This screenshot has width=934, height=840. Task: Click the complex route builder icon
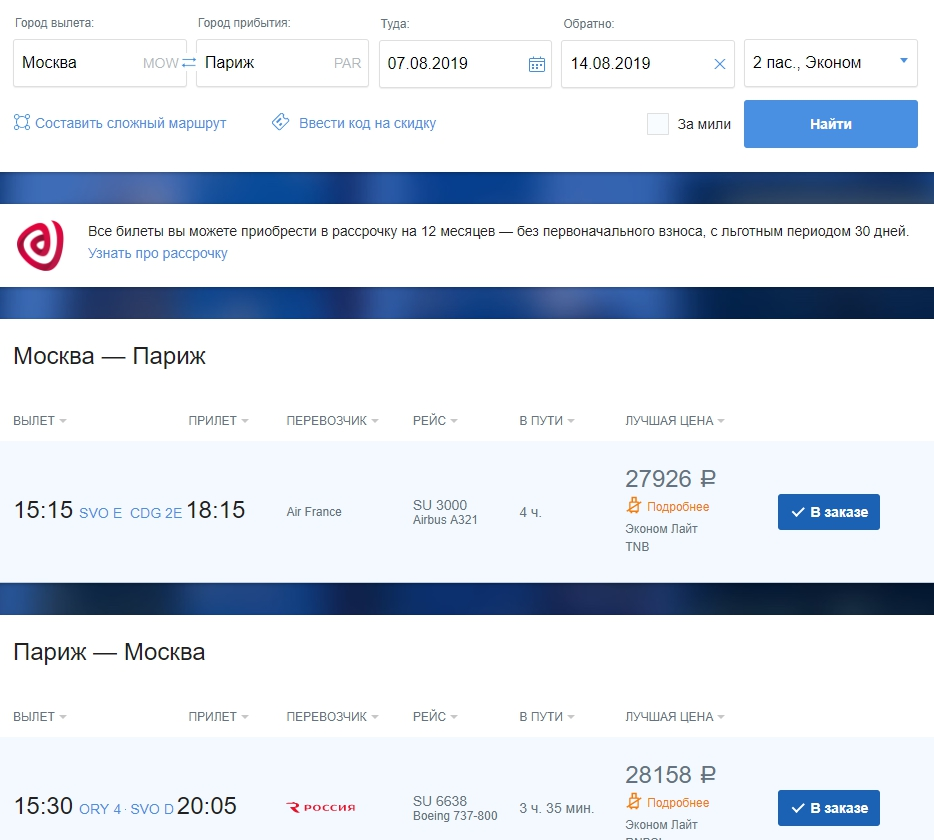click(x=22, y=123)
